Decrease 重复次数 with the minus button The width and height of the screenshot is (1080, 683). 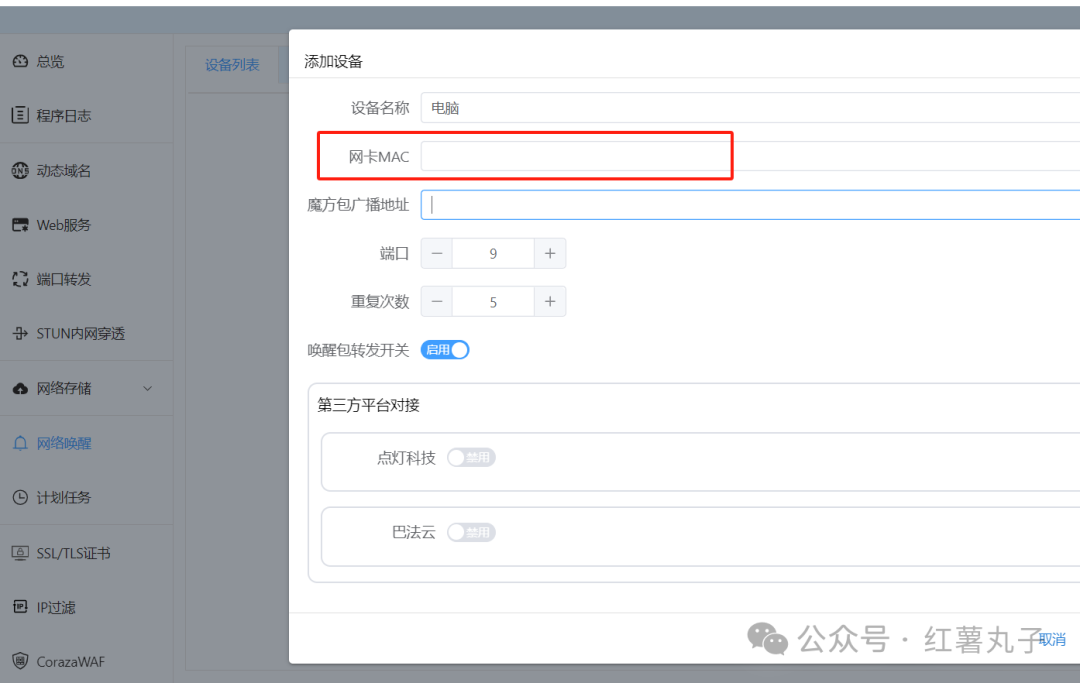pyautogui.click(x=437, y=302)
